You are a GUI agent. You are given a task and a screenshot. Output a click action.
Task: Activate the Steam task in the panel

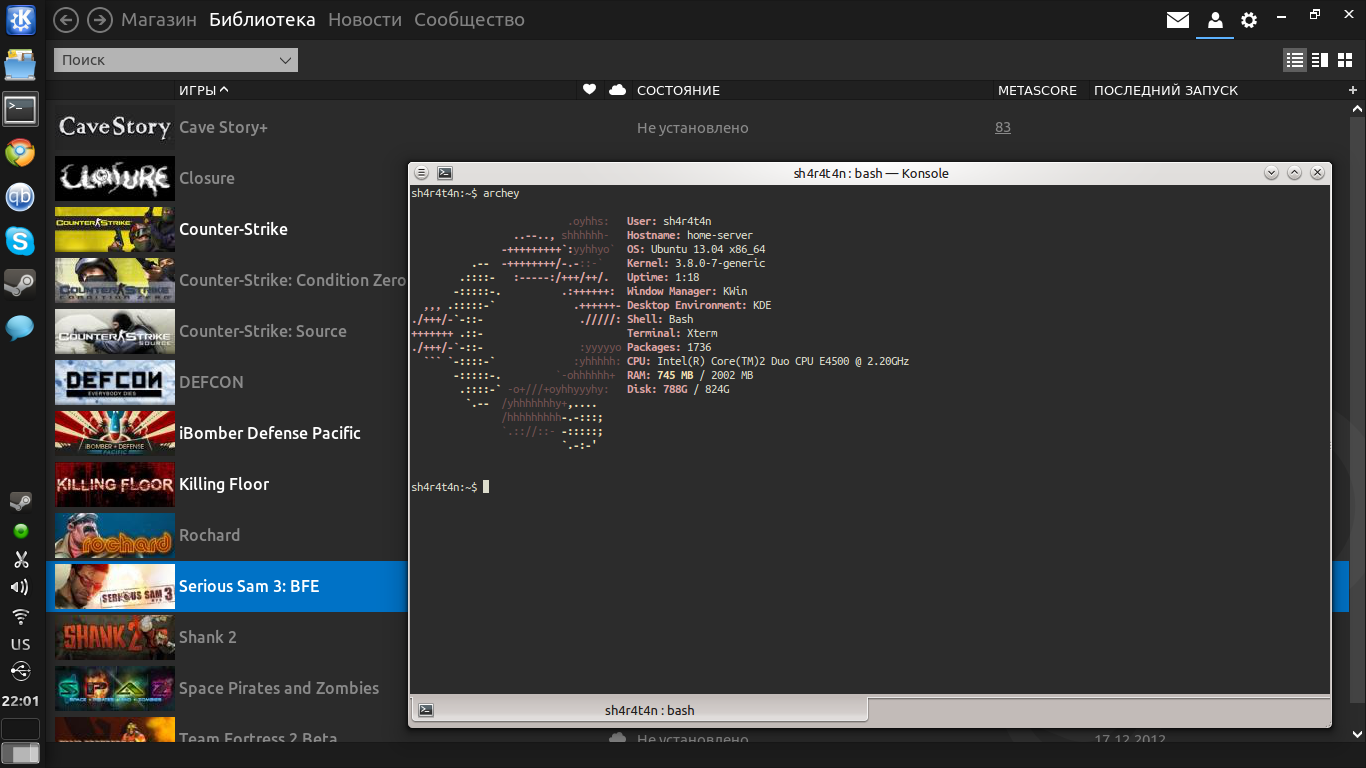click(20, 284)
